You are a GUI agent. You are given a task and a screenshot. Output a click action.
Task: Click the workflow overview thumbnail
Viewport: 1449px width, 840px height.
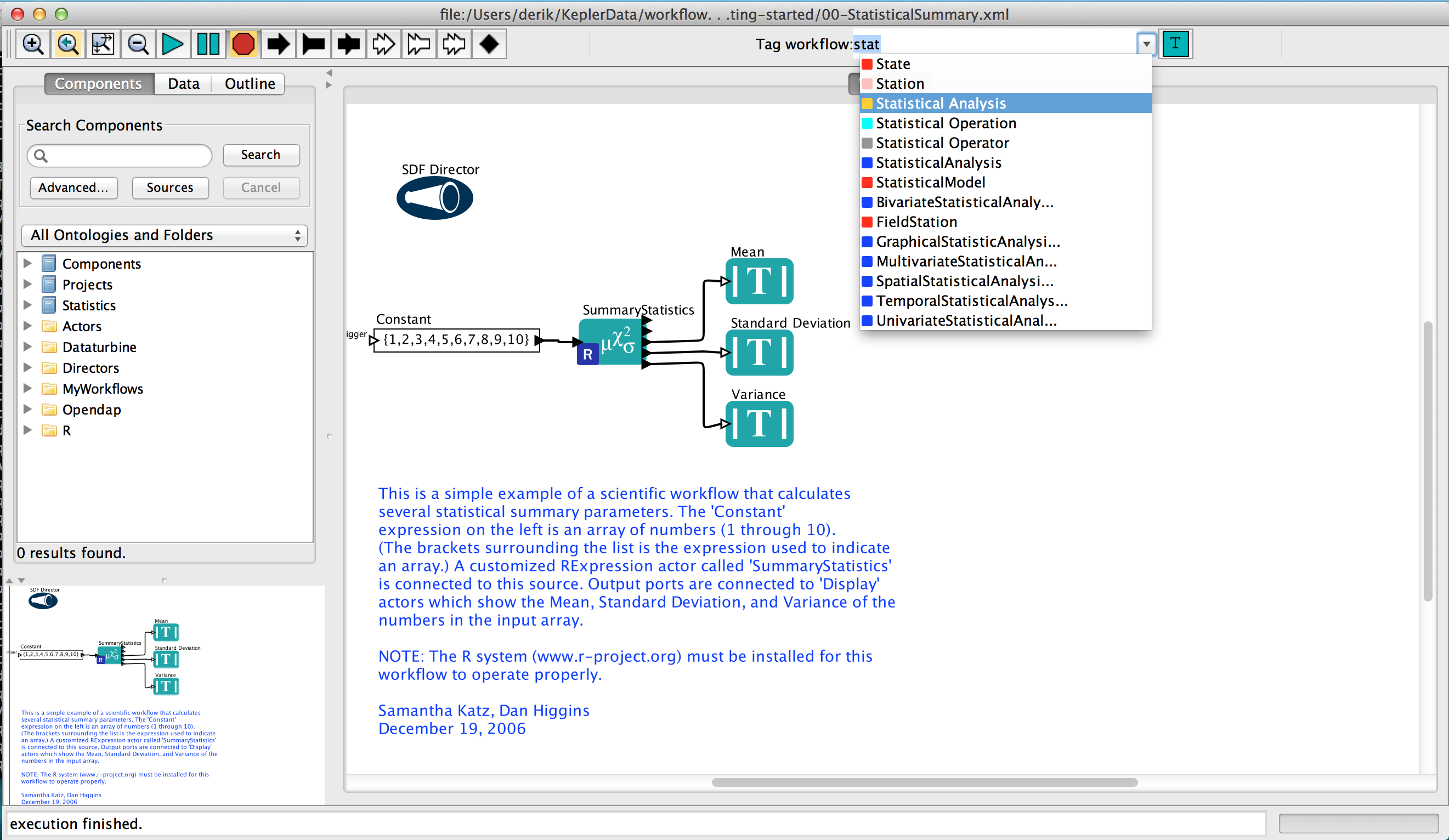[x=167, y=695]
